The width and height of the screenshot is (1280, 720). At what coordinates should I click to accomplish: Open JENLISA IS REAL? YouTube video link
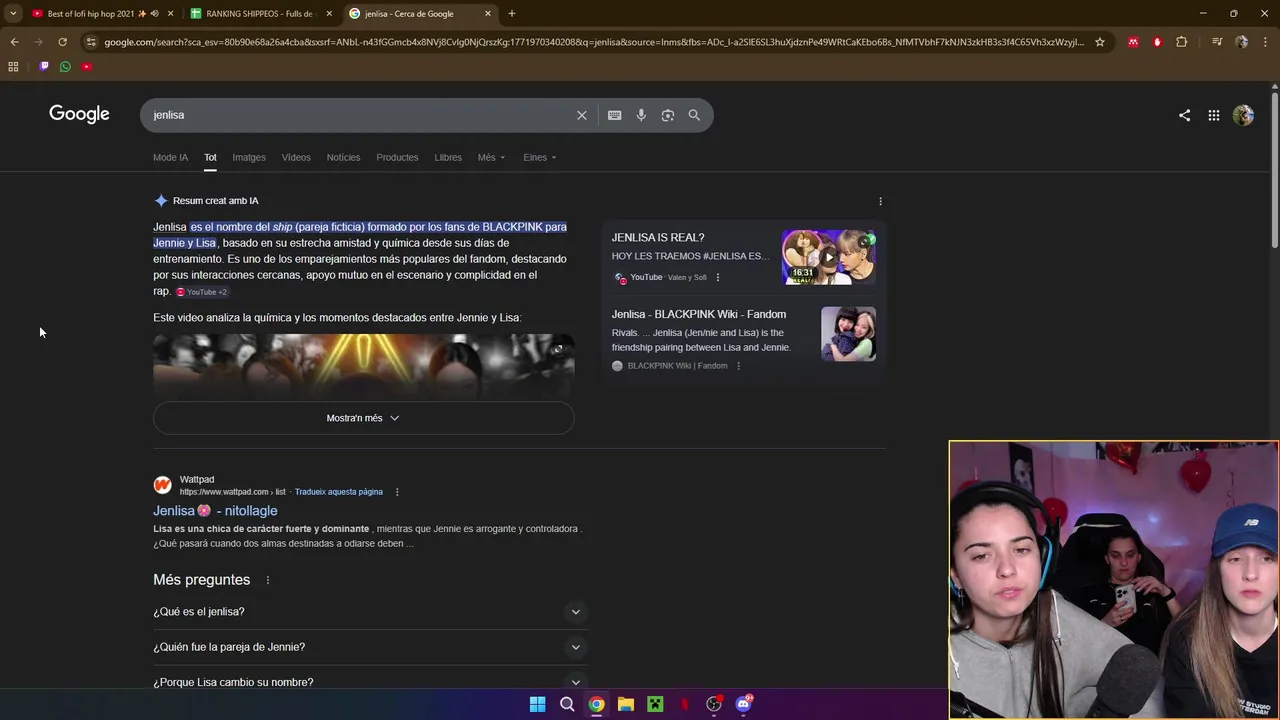pos(658,238)
